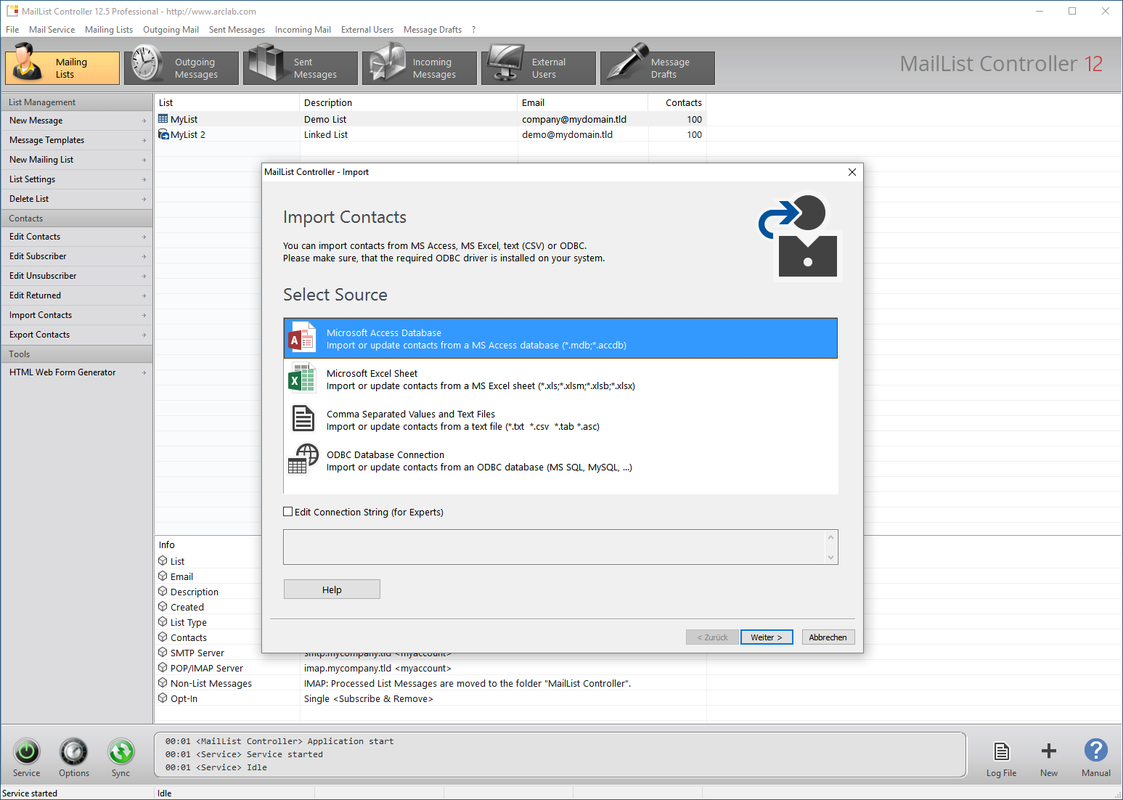Image resolution: width=1123 pixels, height=800 pixels.
Task: Expand Message Templates sidebar arrow
Action: 144,140
